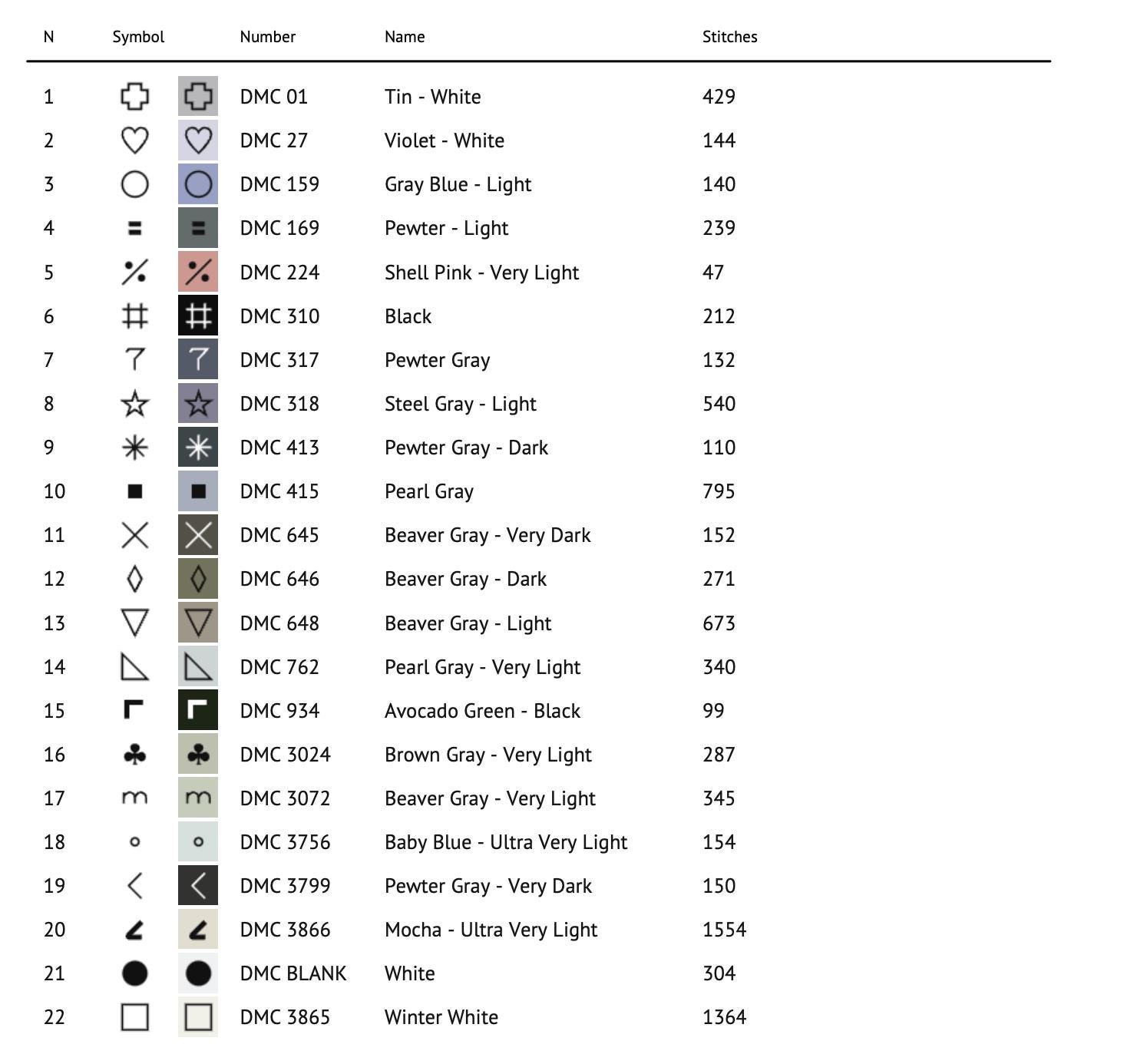1124x1064 pixels.
Task: Select the percent symbol for DMC 224
Action: (x=134, y=273)
